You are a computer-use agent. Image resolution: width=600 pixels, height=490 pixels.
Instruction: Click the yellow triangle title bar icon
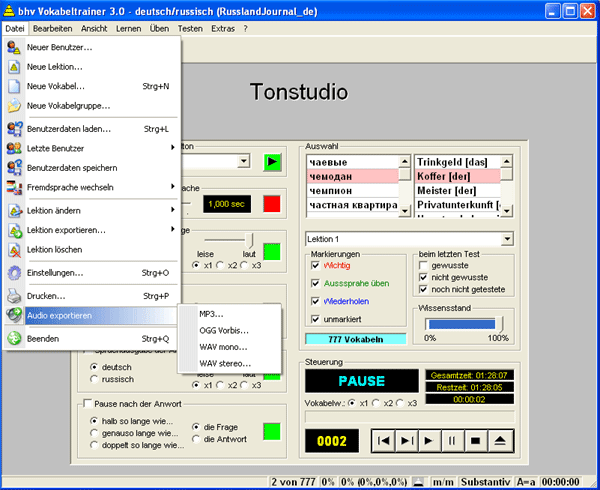[x=8, y=11]
